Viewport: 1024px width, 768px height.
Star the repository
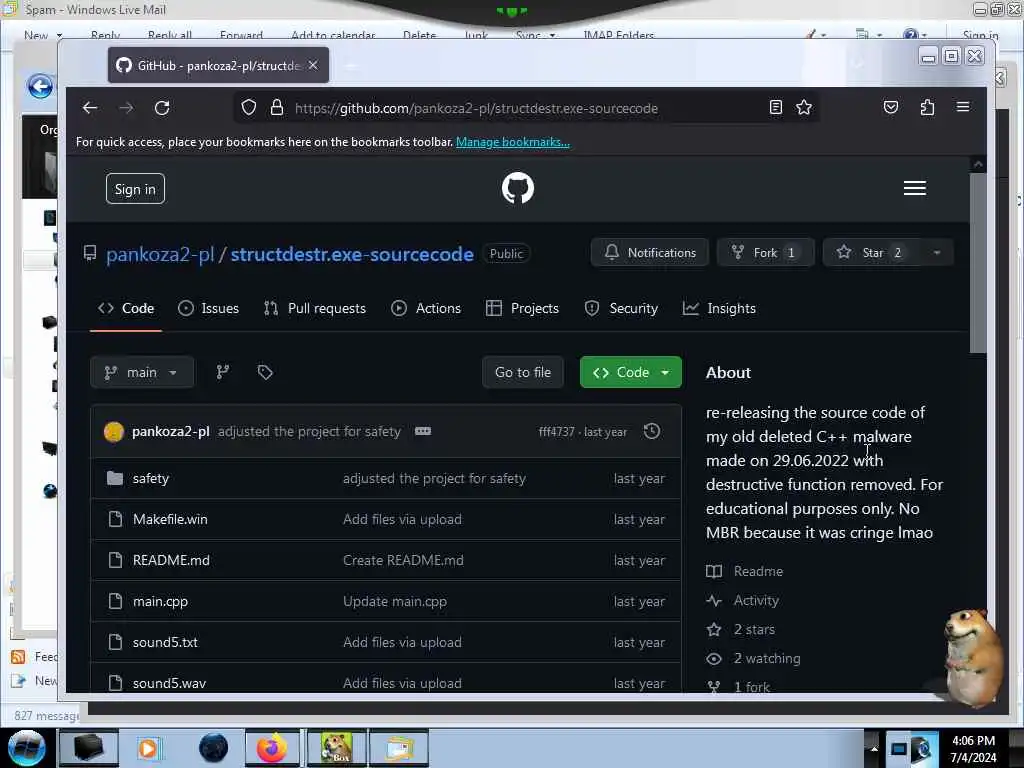(x=872, y=253)
